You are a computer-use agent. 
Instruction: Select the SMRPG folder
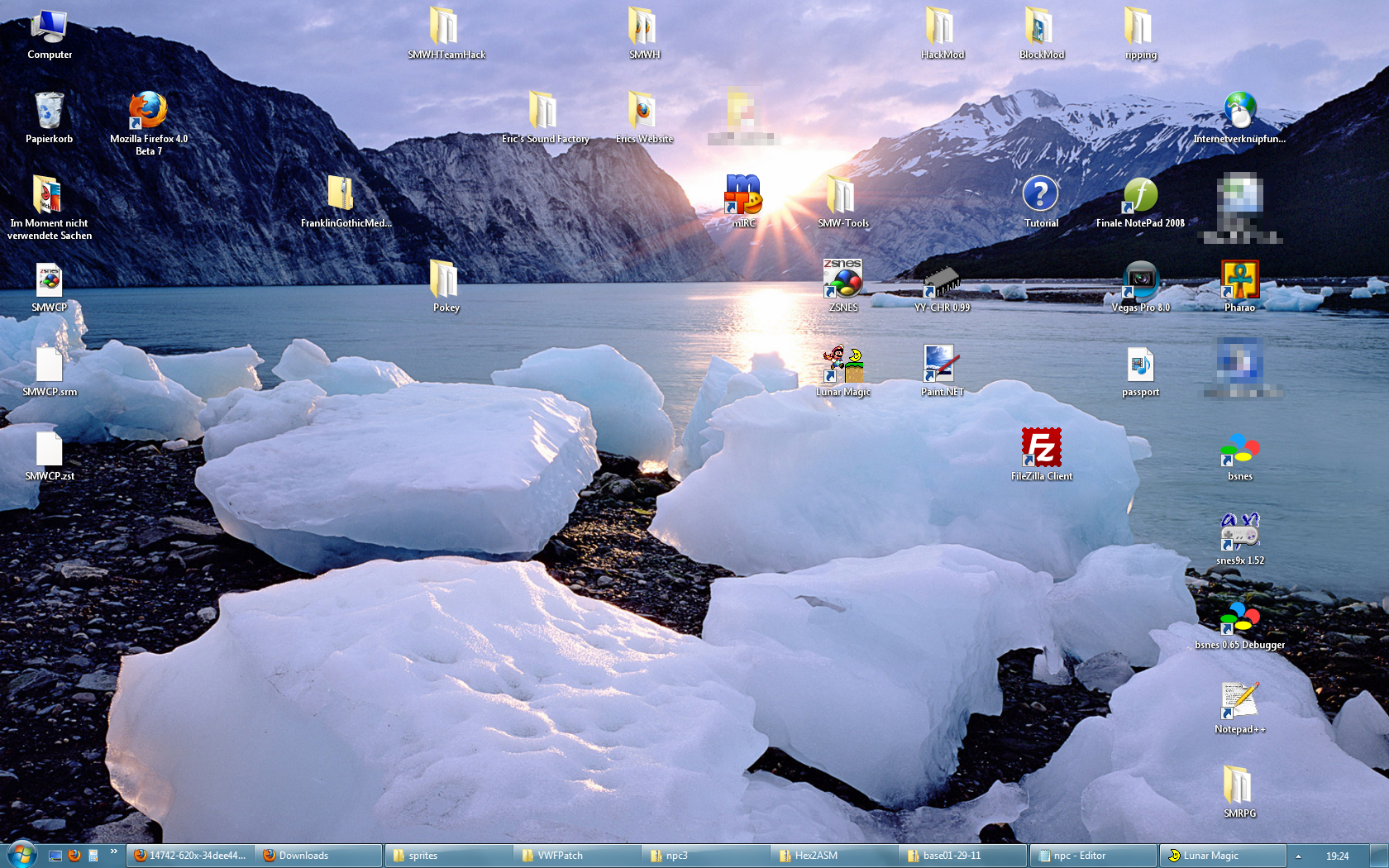1239,793
